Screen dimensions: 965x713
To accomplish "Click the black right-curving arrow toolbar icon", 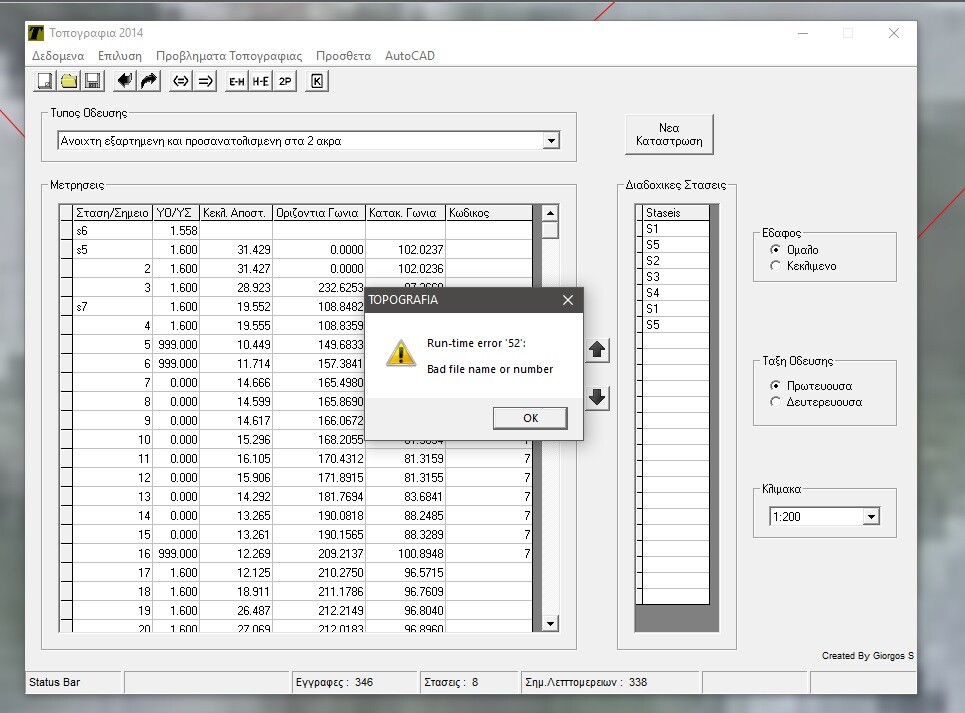I will coord(149,81).
